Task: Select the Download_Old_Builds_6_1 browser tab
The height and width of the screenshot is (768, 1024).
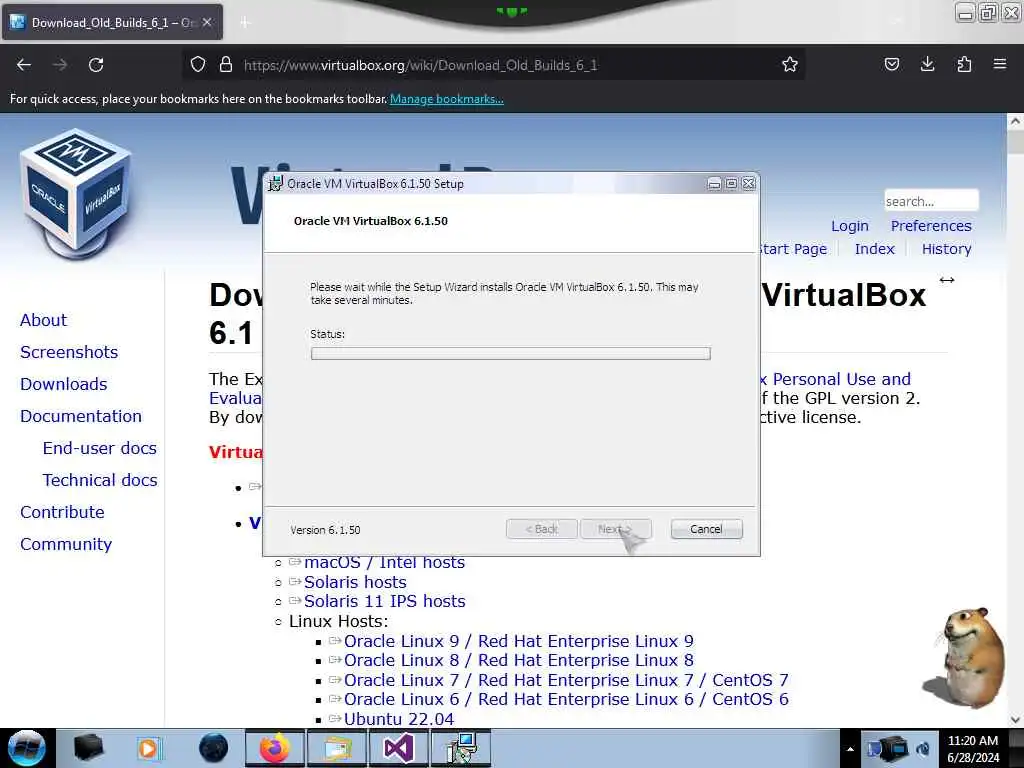Action: [112, 22]
